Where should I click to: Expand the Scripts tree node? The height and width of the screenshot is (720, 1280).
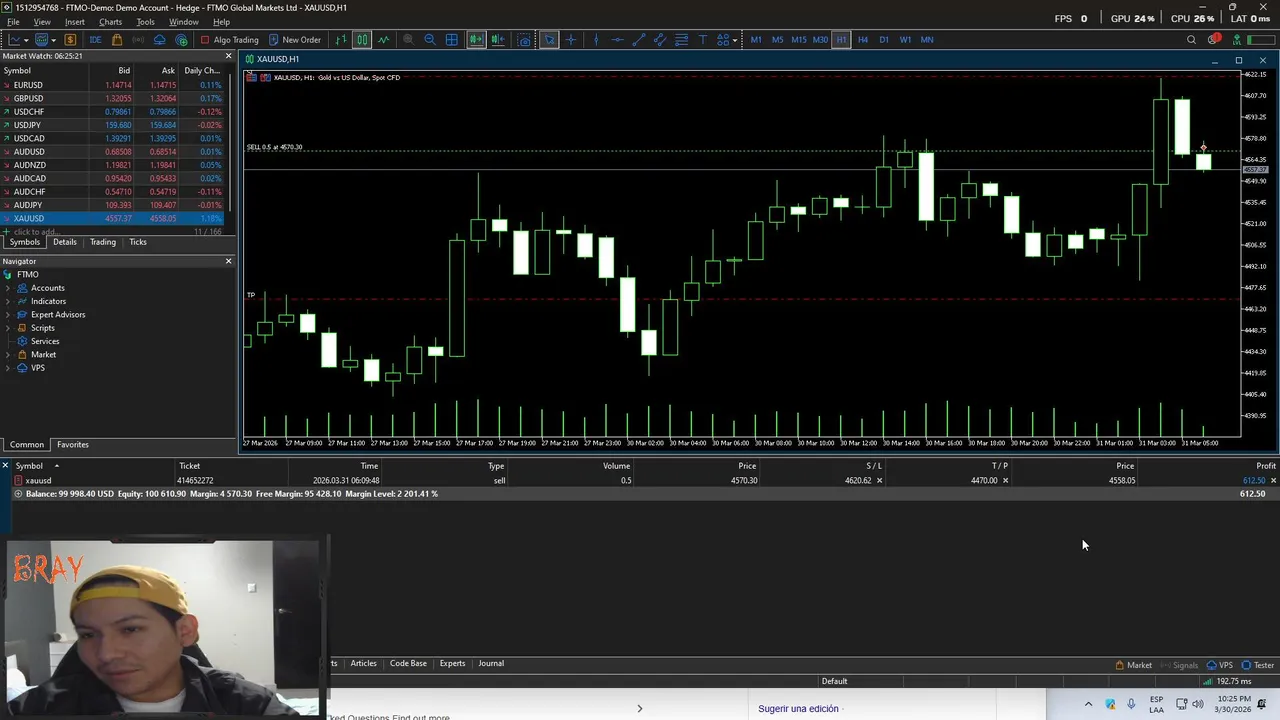point(8,328)
